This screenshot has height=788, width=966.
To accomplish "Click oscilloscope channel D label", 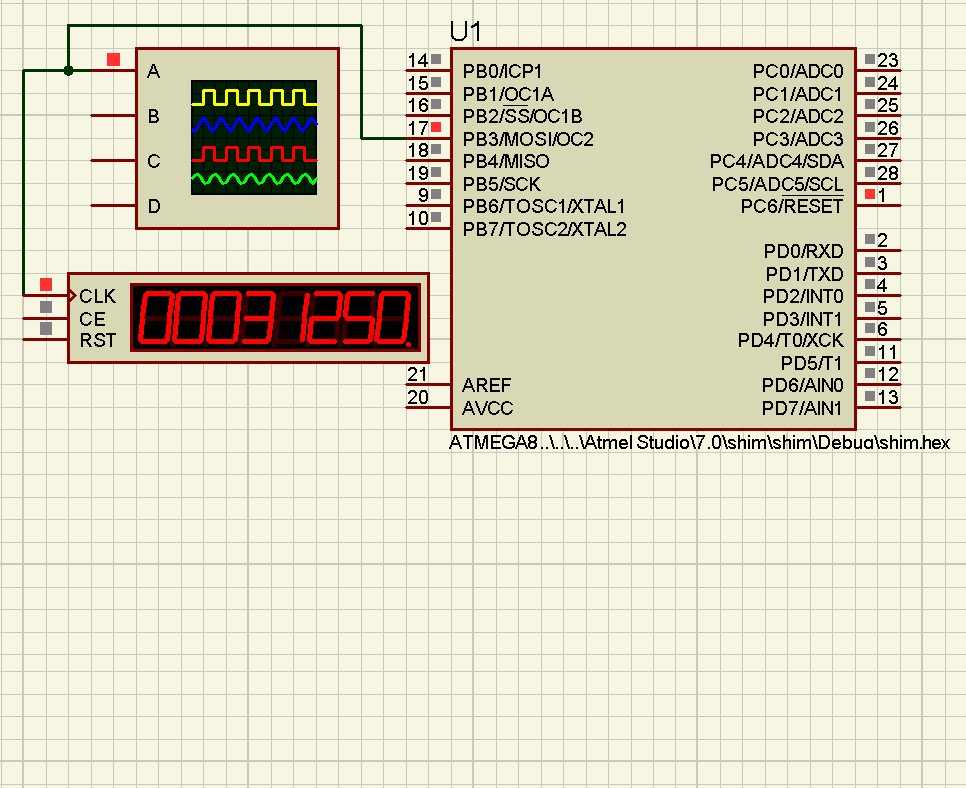I will point(153,206).
